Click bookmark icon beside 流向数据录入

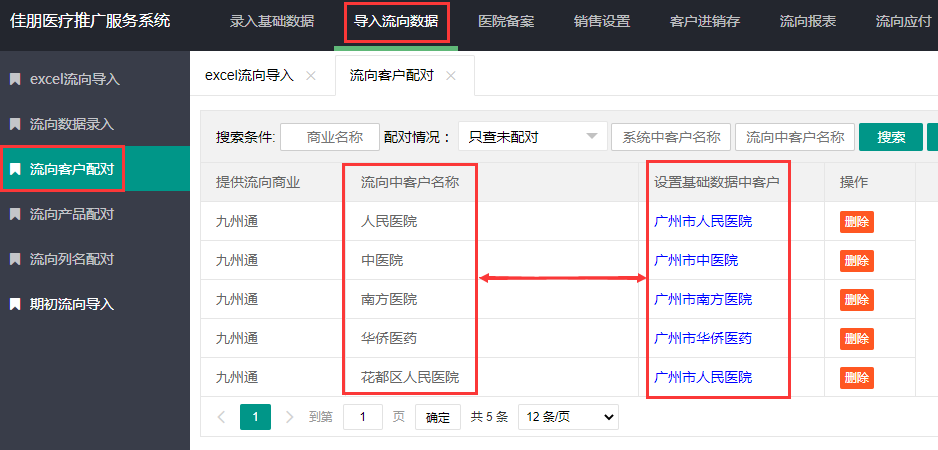15,124
